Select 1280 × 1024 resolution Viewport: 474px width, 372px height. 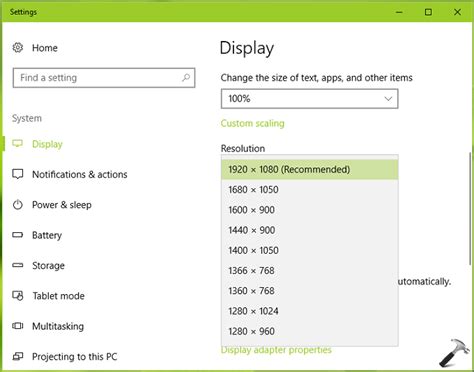pos(310,311)
